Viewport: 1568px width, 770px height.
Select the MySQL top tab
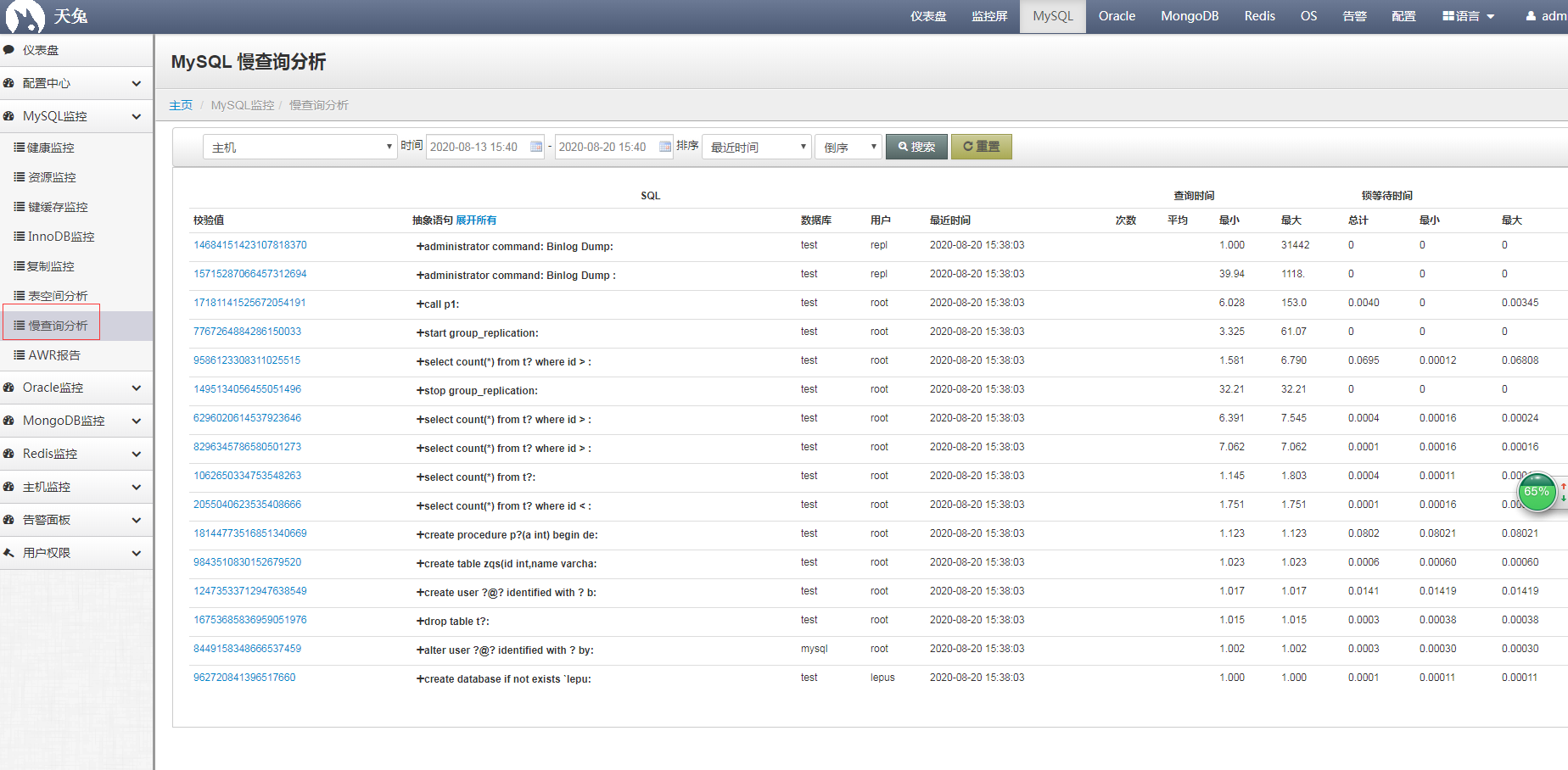click(1053, 16)
